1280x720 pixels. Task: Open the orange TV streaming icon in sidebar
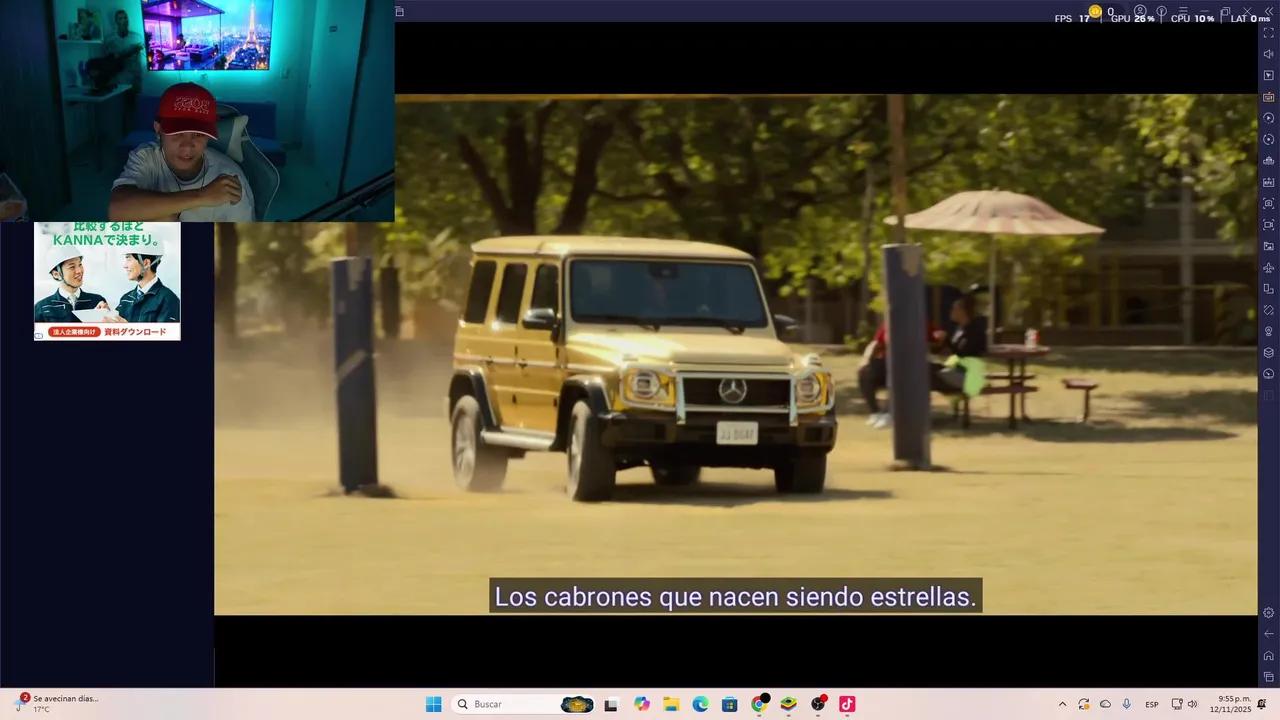click(x=1268, y=97)
